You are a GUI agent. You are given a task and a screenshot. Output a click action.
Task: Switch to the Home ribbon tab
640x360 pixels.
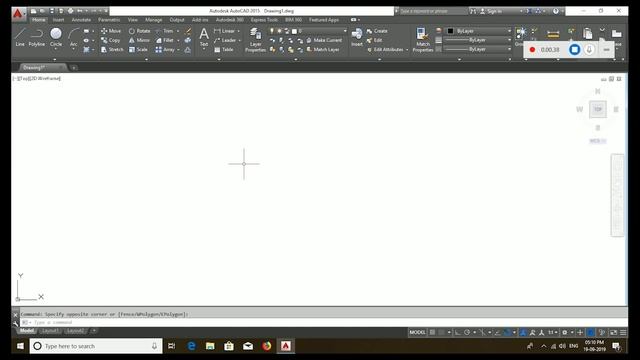(39, 20)
